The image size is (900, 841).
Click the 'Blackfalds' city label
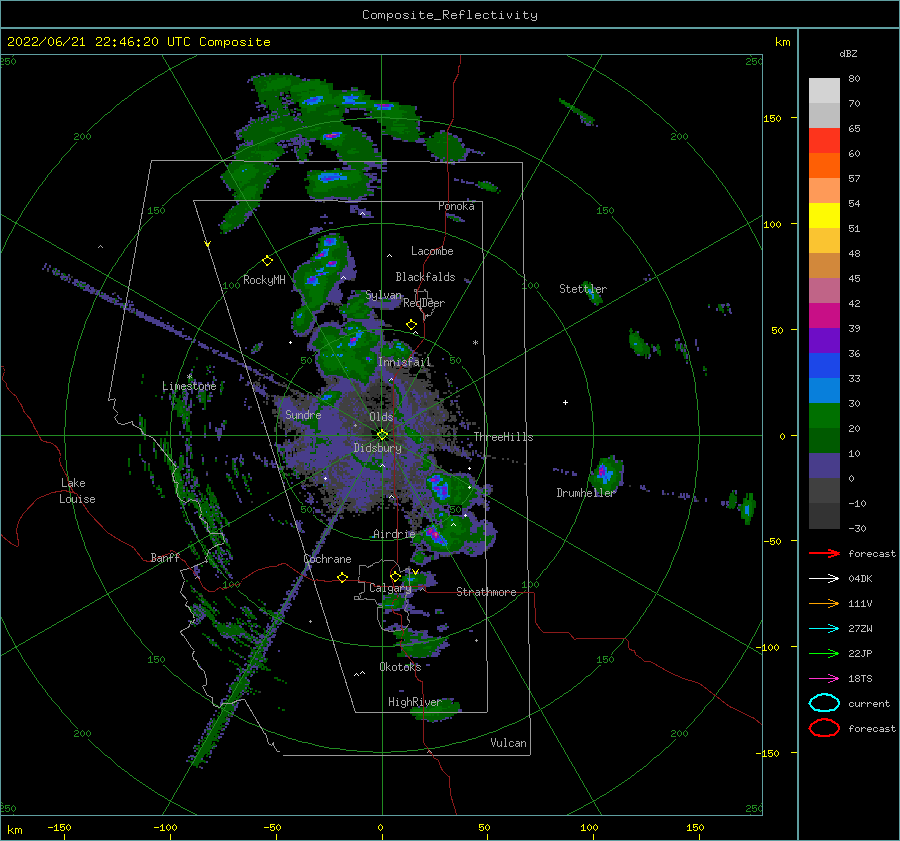click(x=425, y=277)
